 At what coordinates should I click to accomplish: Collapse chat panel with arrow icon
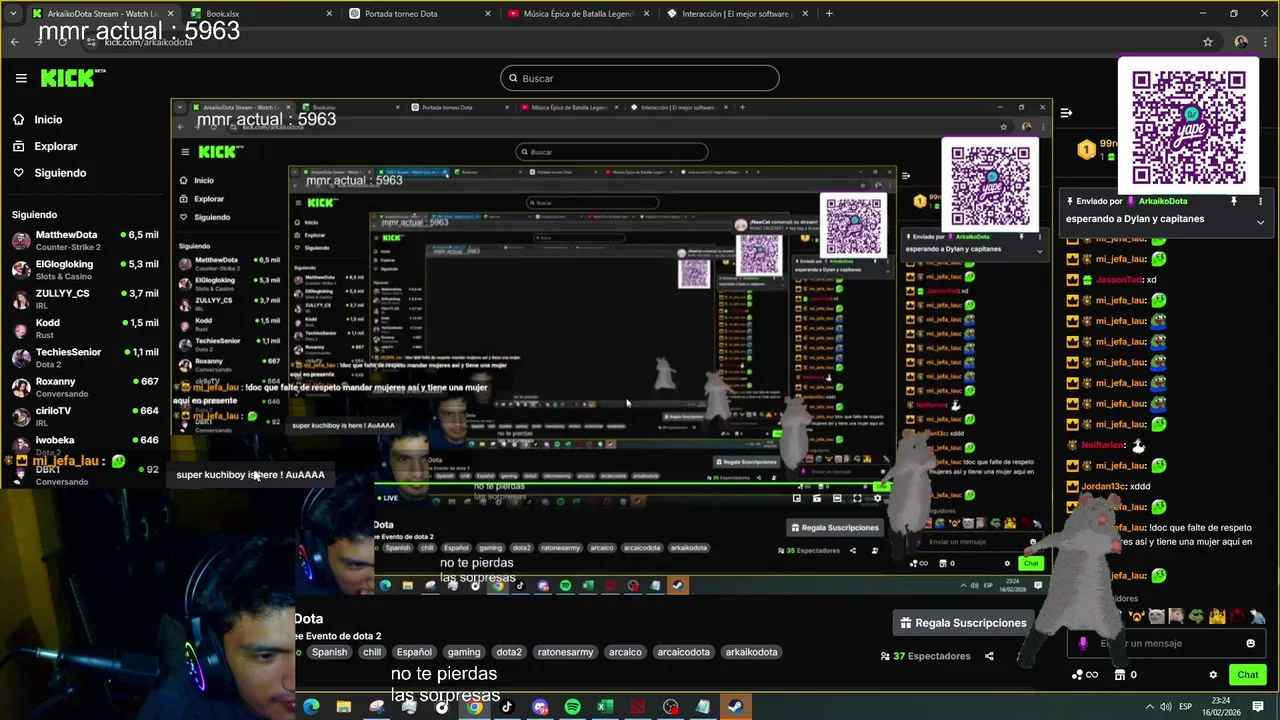(x=1066, y=113)
